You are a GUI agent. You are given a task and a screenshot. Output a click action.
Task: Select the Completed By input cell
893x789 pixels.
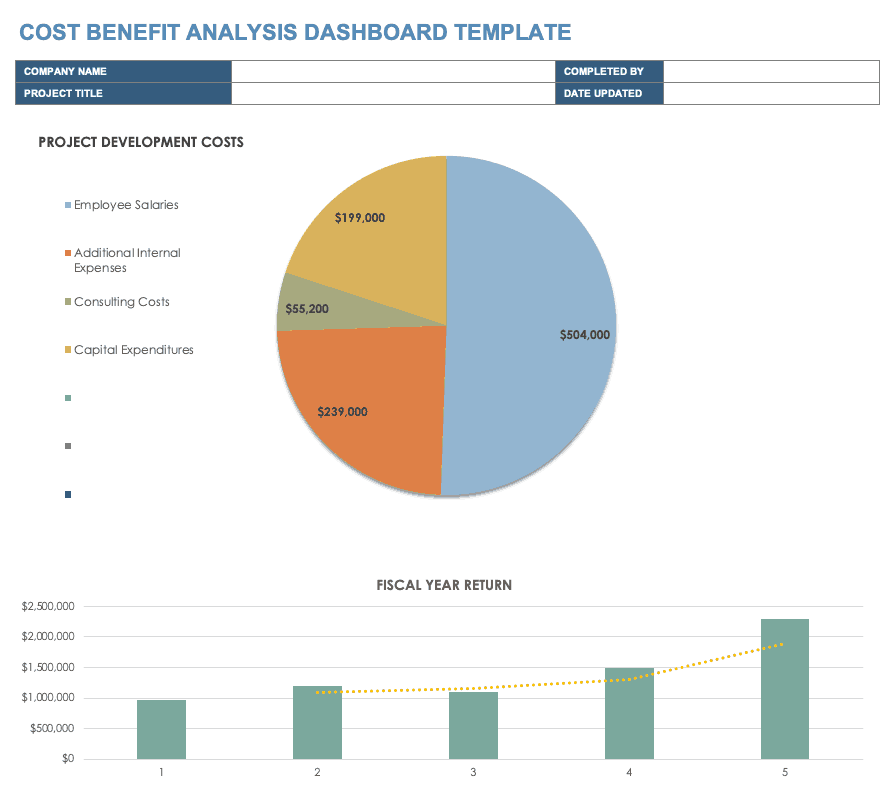click(x=771, y=72)
